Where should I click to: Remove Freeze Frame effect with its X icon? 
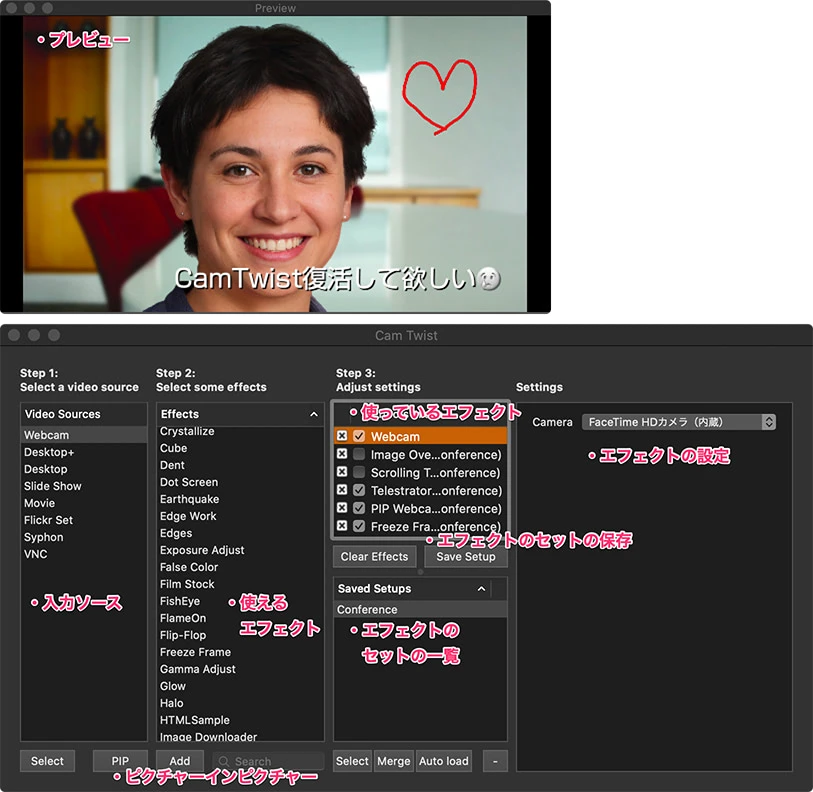(342, 526)
